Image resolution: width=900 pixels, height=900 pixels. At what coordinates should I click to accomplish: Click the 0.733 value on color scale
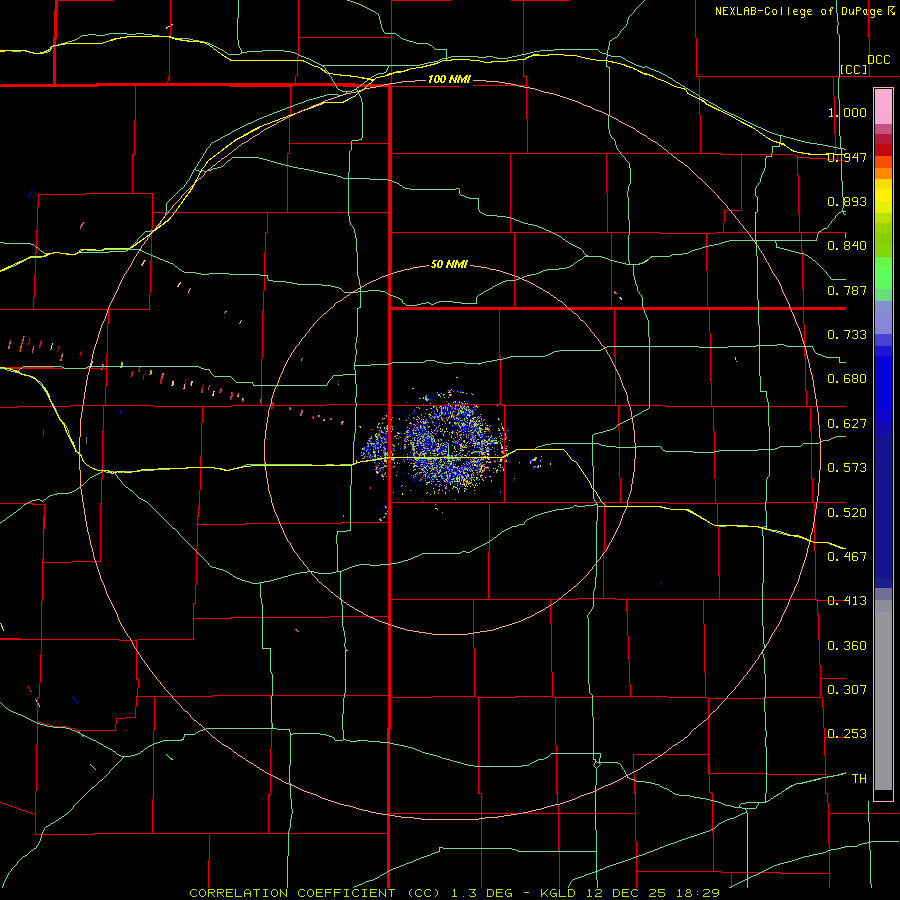(847, 335)
